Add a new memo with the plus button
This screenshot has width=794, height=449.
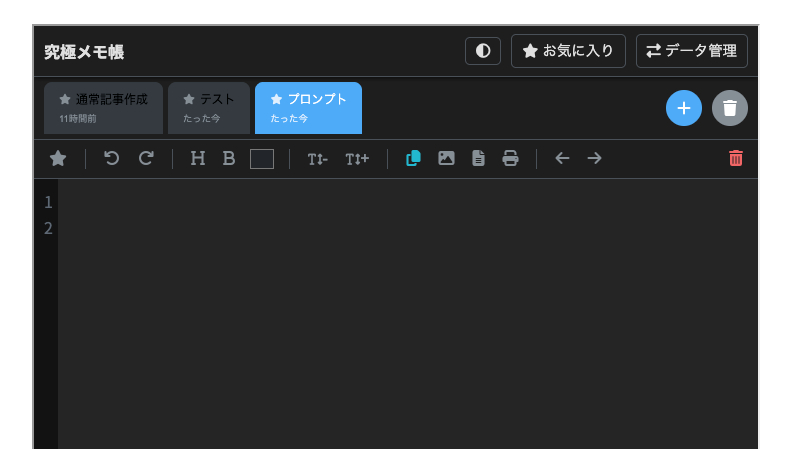[x=684, y=108]
